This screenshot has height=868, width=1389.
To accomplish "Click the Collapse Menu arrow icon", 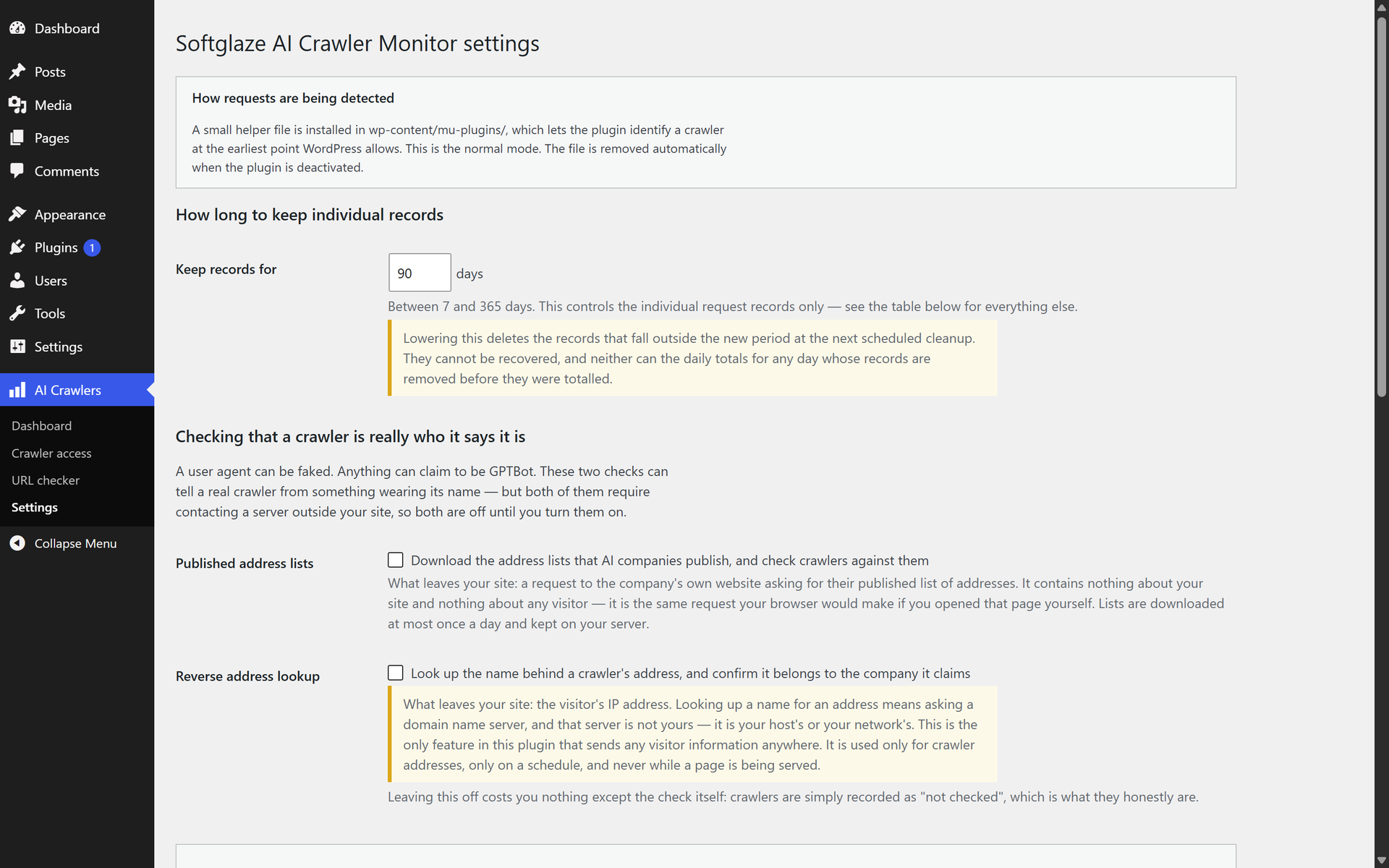I will pos(17,543).
